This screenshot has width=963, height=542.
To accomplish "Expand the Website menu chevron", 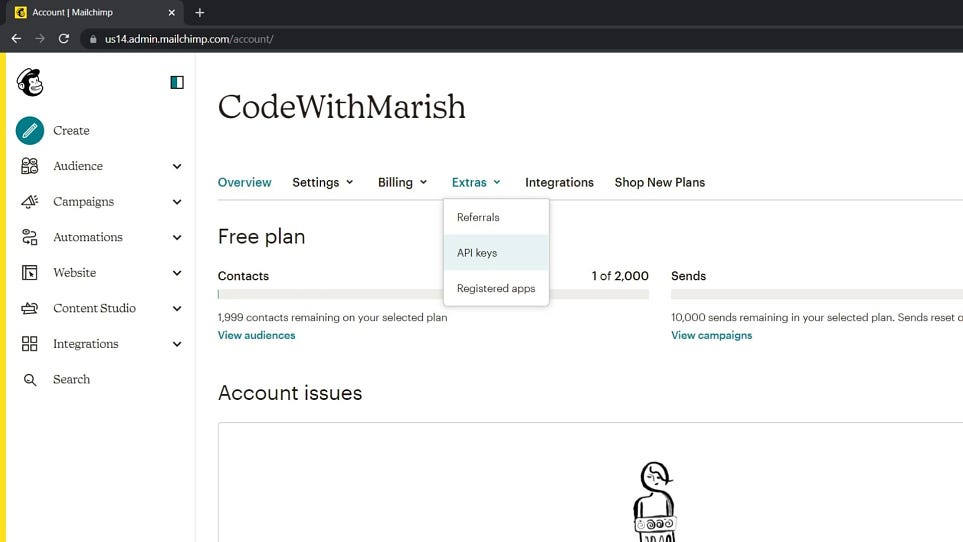I will pos(177,273).
